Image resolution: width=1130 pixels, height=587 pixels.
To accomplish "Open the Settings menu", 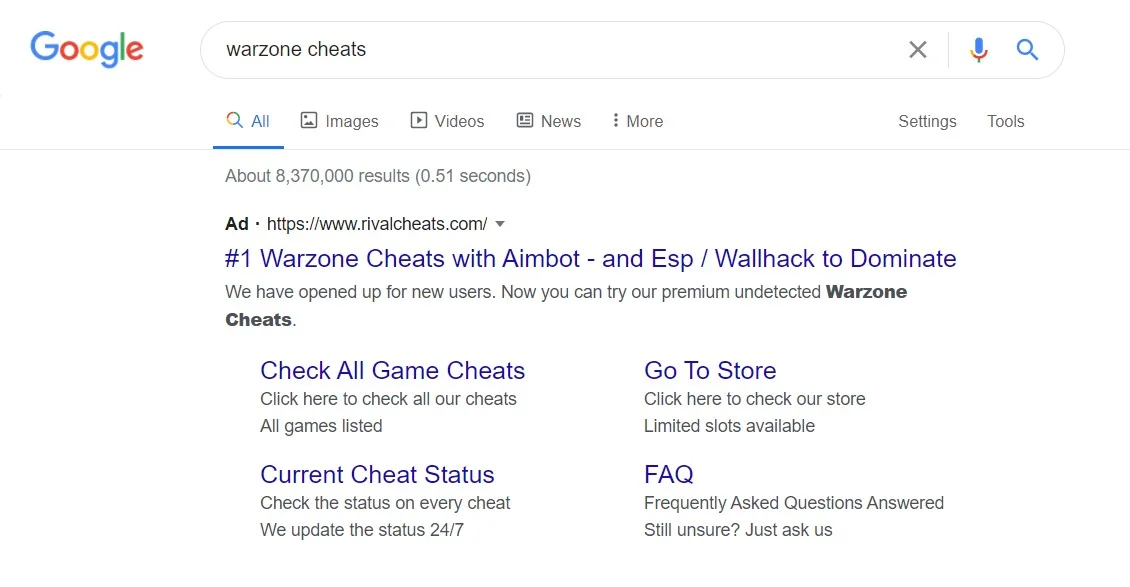I will click(x=927, y=121).
